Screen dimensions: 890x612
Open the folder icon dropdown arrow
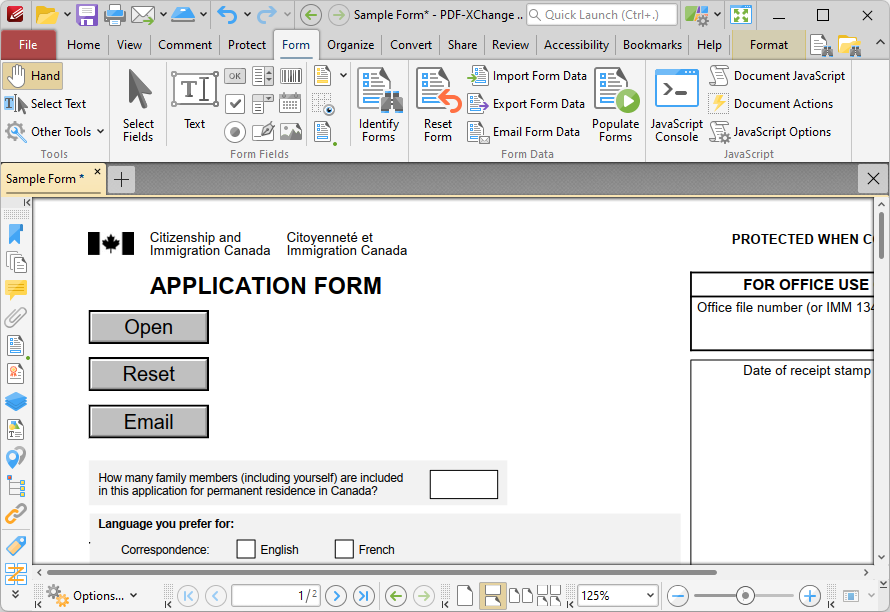66,15
